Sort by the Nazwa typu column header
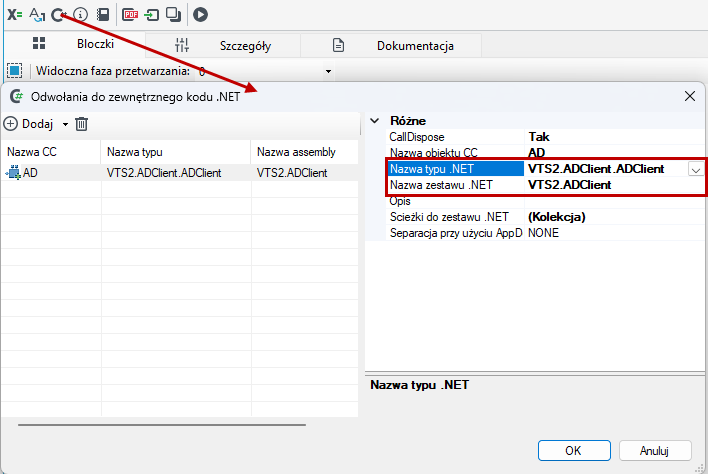 [176, 152]
